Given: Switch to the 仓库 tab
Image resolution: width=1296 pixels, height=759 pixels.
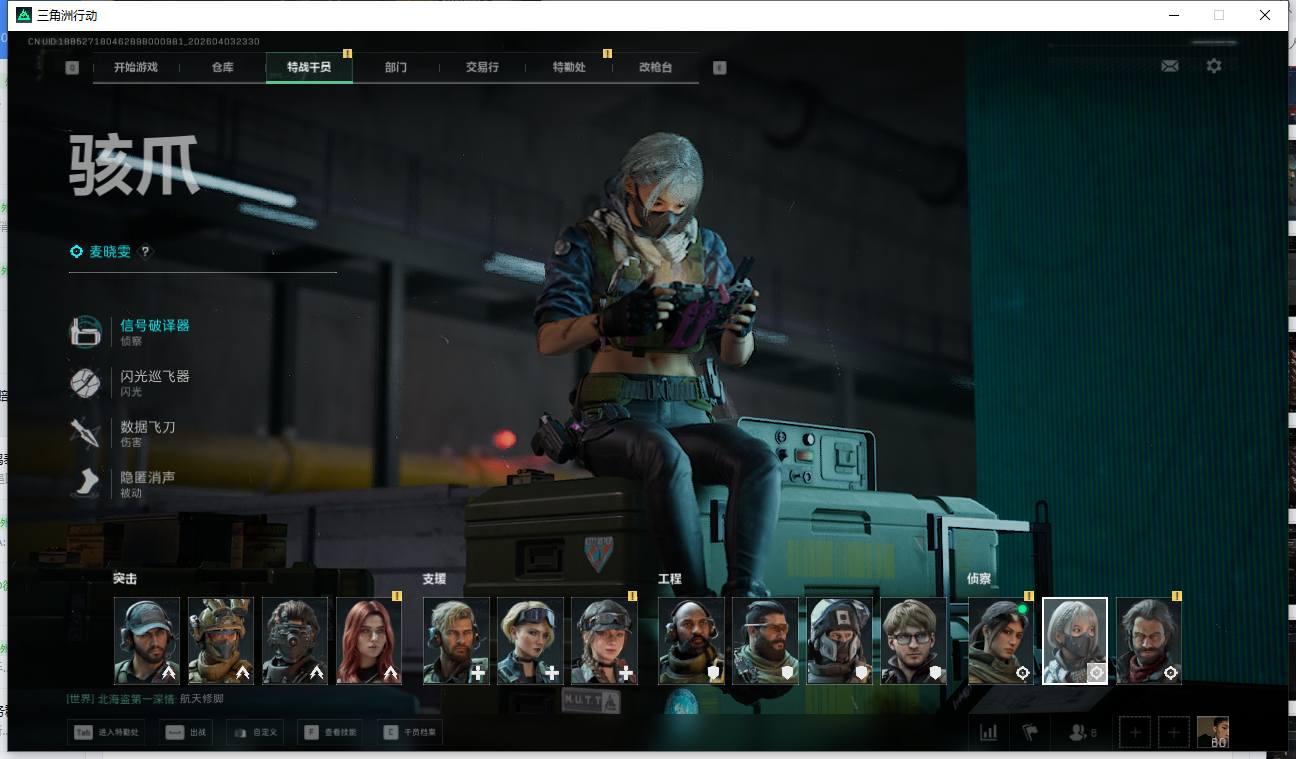Looking at the screenshot, I should (x=222, y=67).
